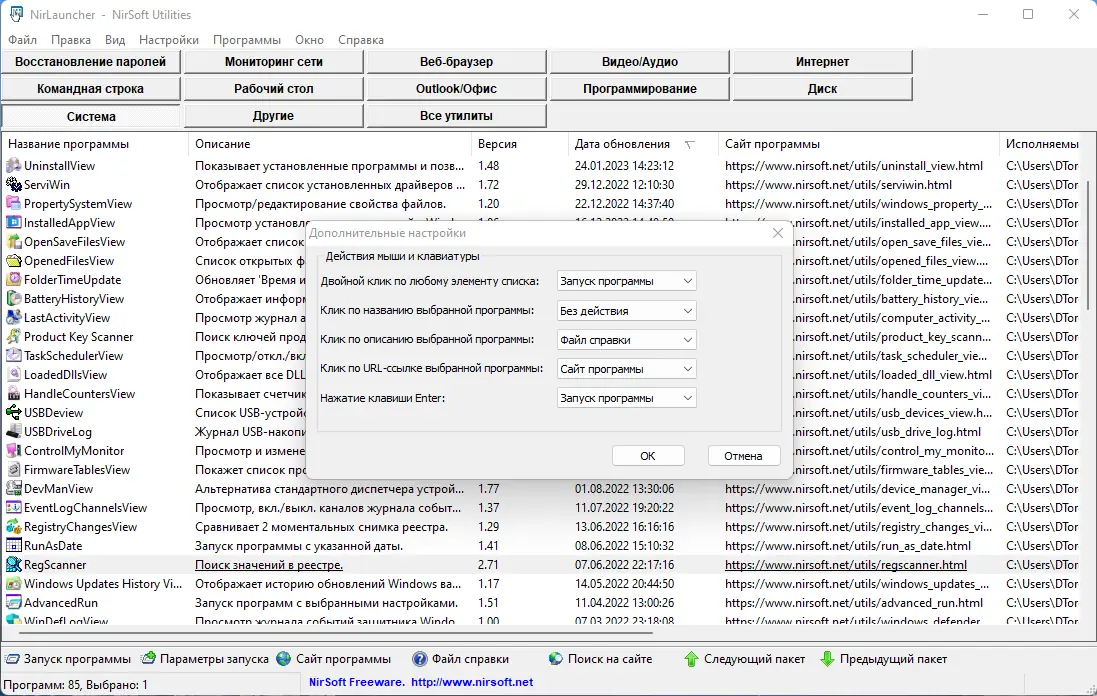Open the Enter key action dropdown
This screenshot has width=1097, height=696.
(x=626, y=398)
